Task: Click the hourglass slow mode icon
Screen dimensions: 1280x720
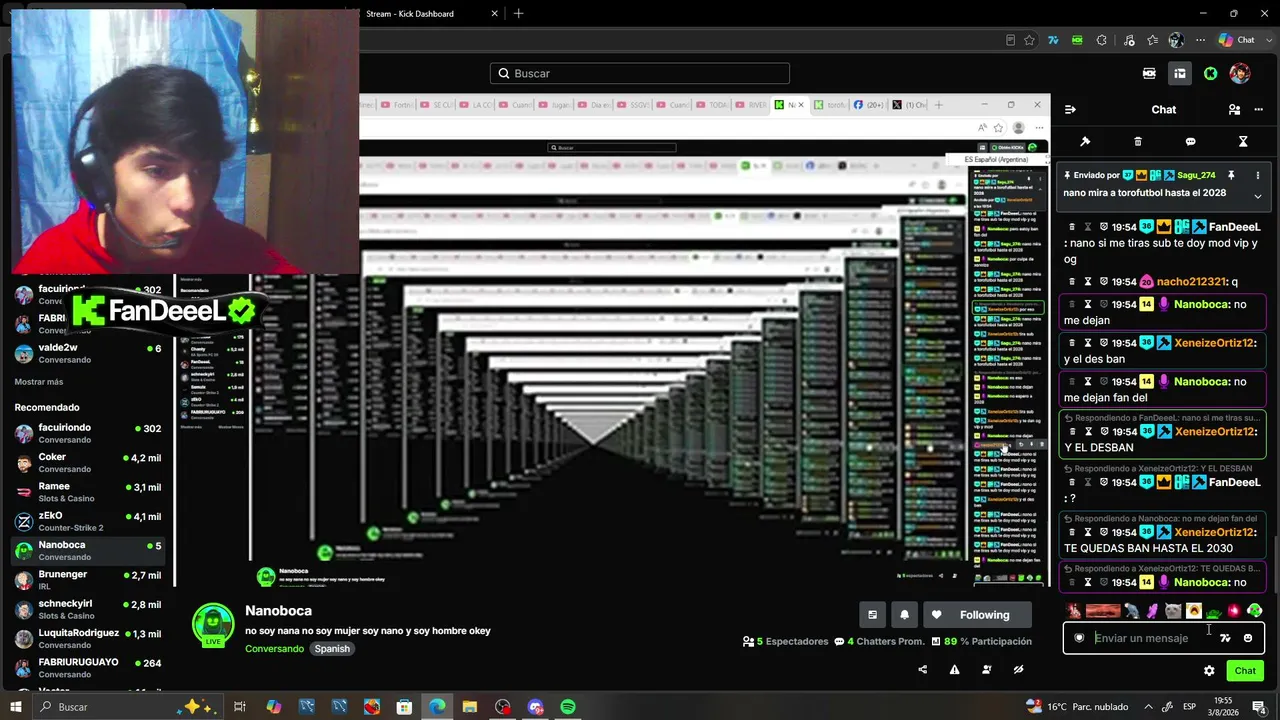Action: coord(1243,142)
